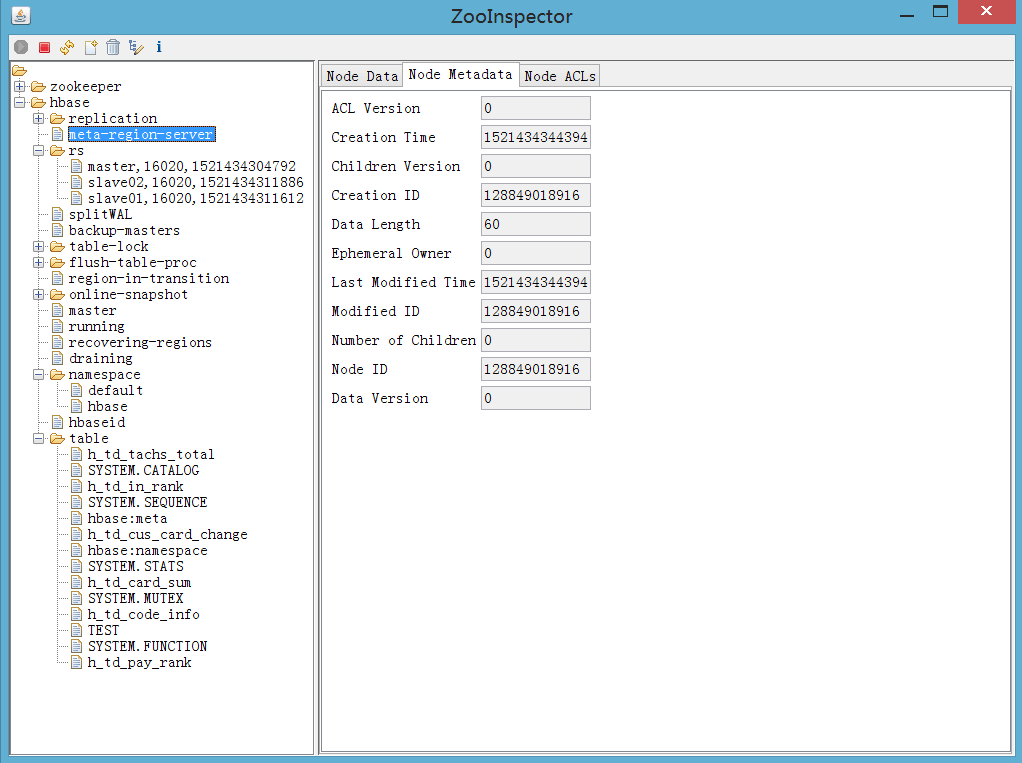This screenshot has width=1022, height=763.
Task: Click the SYSTEM.CATALOG file icon
Action: [x=77, y=470]
